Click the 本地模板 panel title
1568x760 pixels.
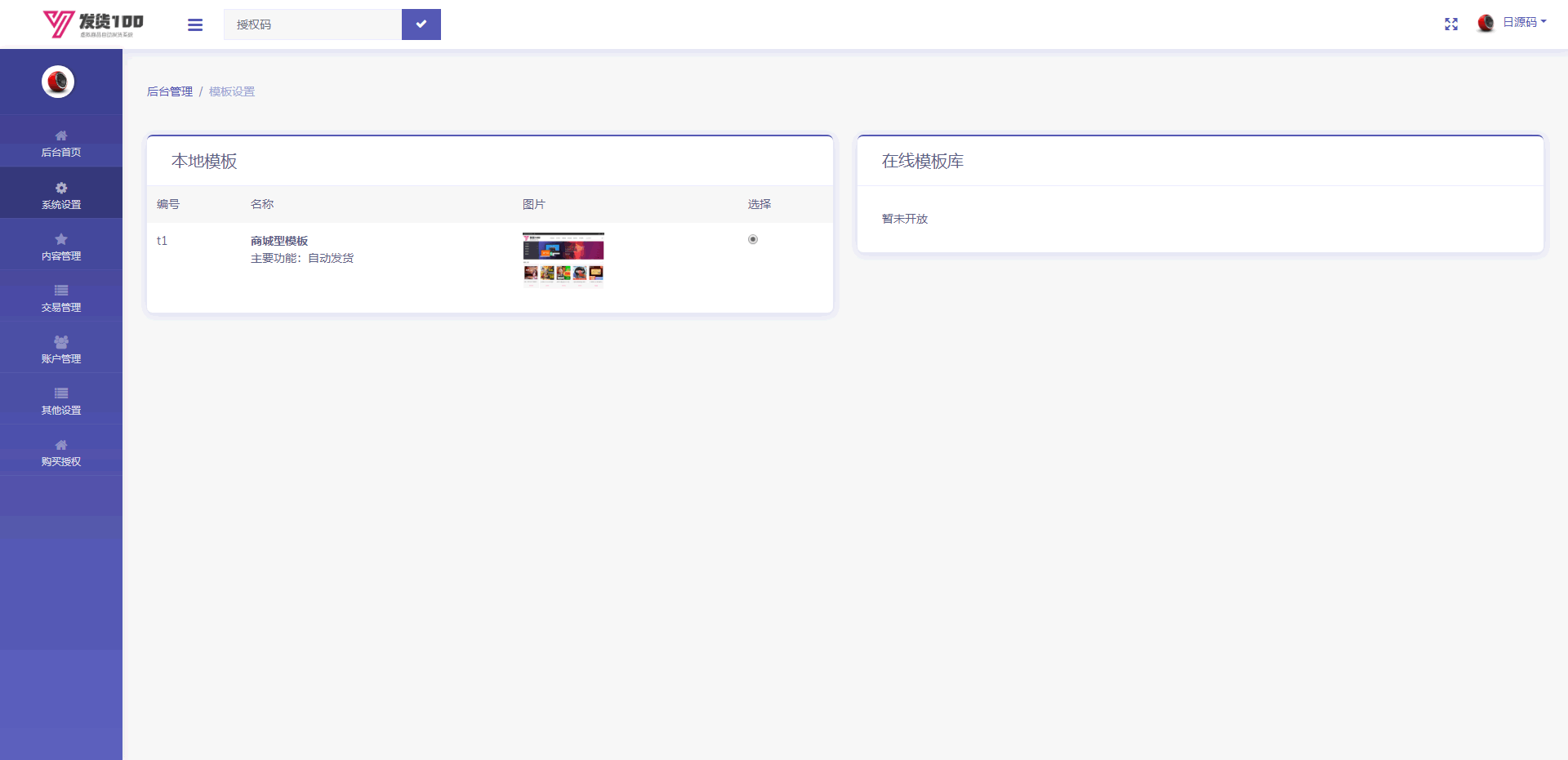click(204, 161)
